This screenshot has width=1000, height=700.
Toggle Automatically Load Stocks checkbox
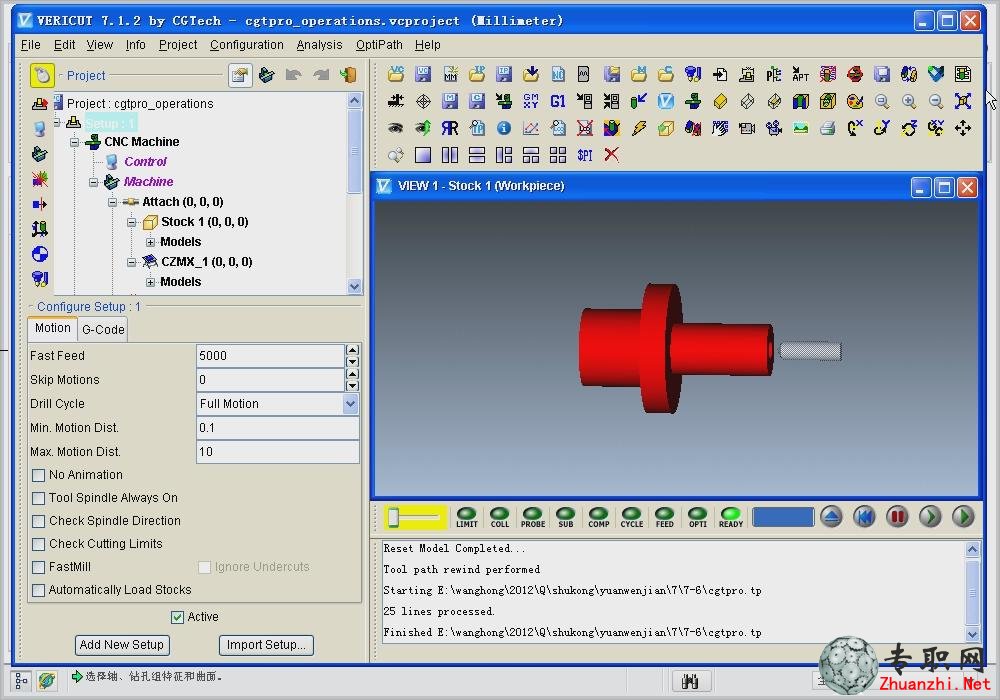pyautogui.click(x=38, y=590)
